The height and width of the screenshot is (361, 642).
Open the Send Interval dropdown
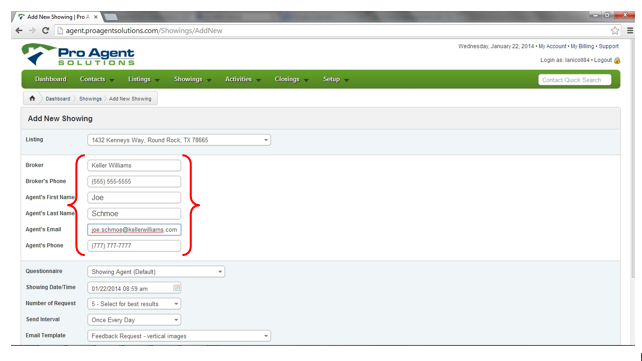pyautogui.click(x=134, y=320)
